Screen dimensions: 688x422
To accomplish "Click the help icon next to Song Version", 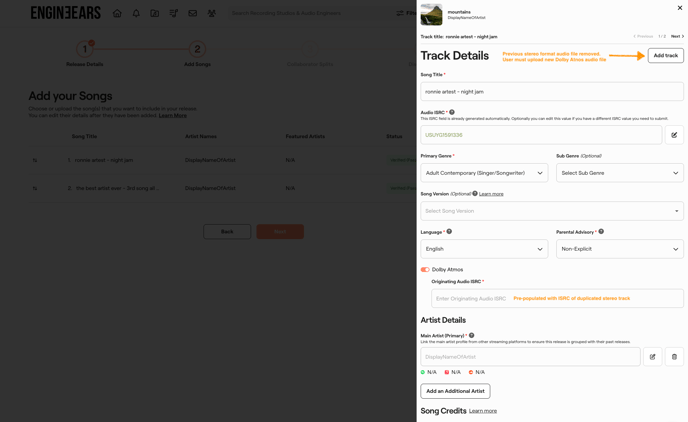I will pos(475,193).
